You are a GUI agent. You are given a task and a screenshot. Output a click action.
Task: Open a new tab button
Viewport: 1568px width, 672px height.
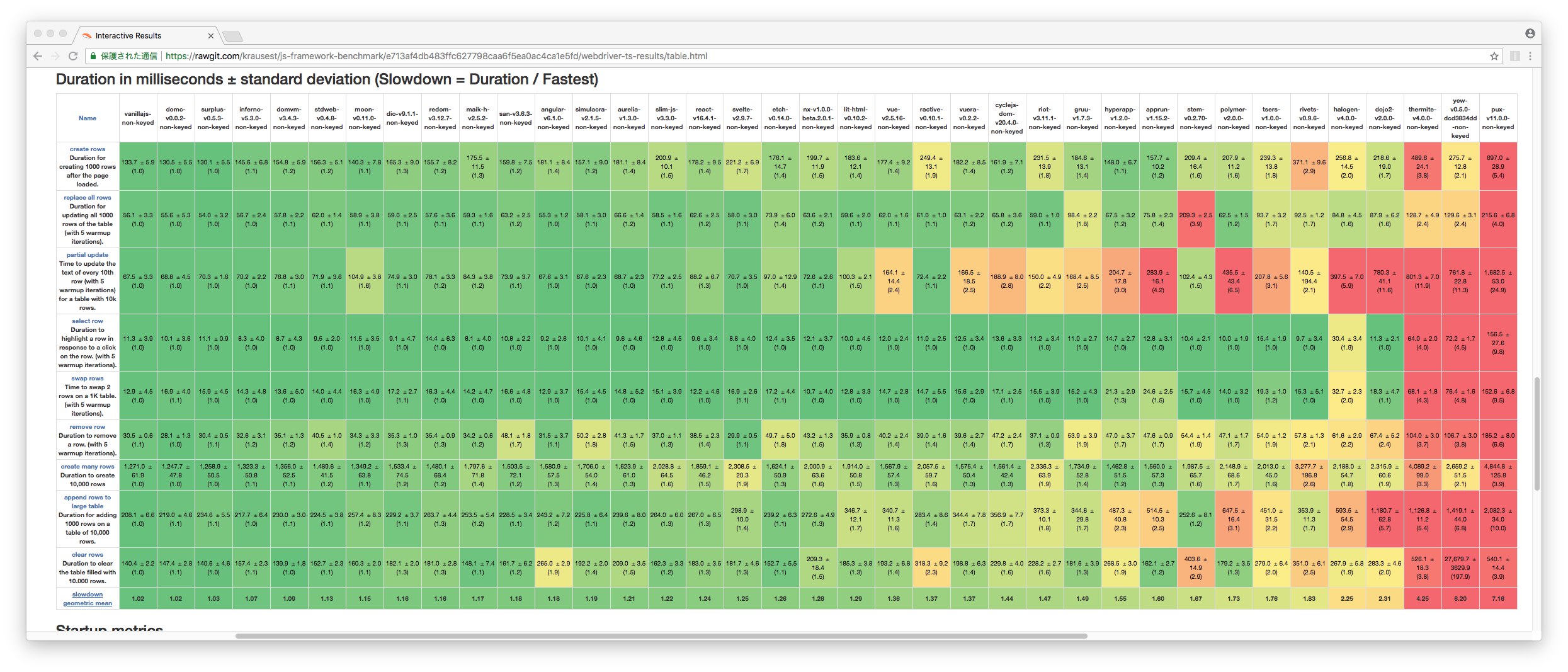[232, 36]
